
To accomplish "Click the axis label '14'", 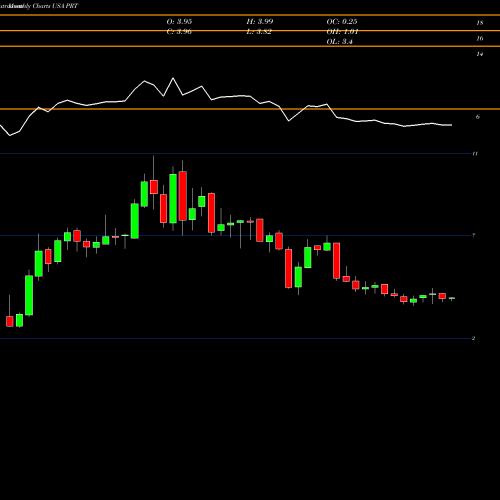I will coord(480,54).
